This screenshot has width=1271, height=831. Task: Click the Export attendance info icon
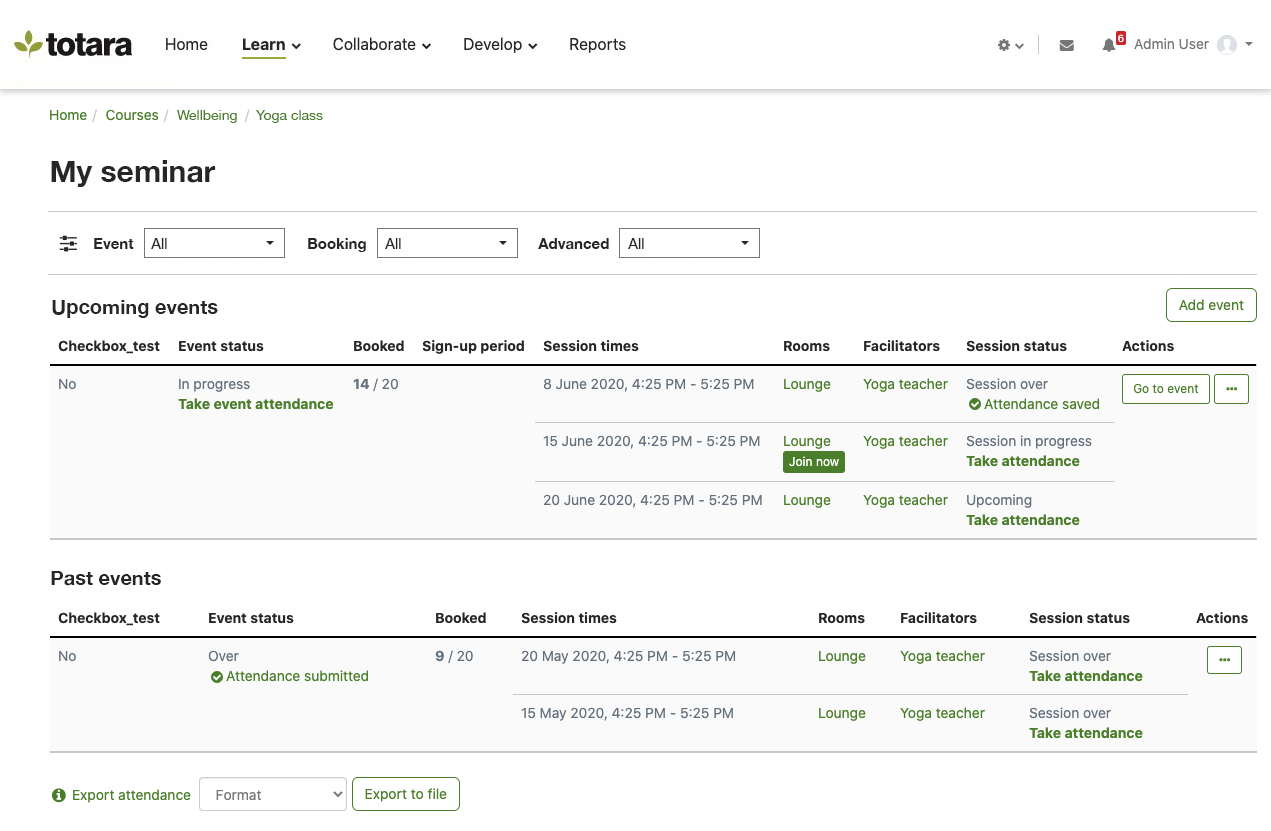tap(59, 795)
